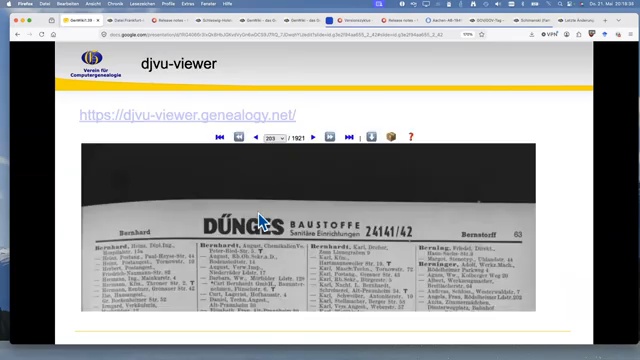The width and height of the screenshot is (640, 360).
Task: Jump to last page in viewer
Action: pyautogui.click(x=349, y=137)
